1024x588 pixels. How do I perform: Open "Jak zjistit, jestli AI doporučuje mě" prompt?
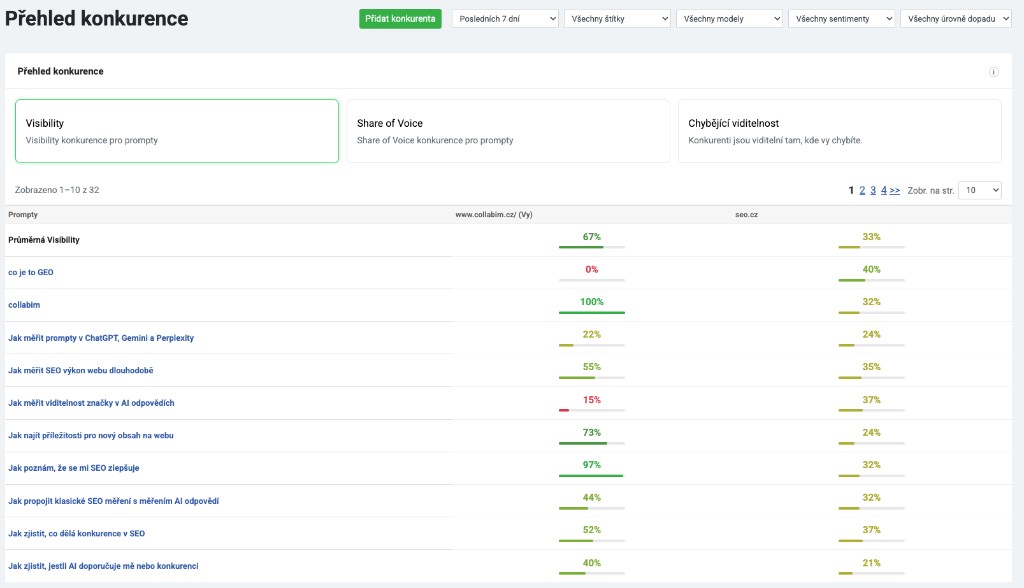pyautogui.click(x=103, y=566)
